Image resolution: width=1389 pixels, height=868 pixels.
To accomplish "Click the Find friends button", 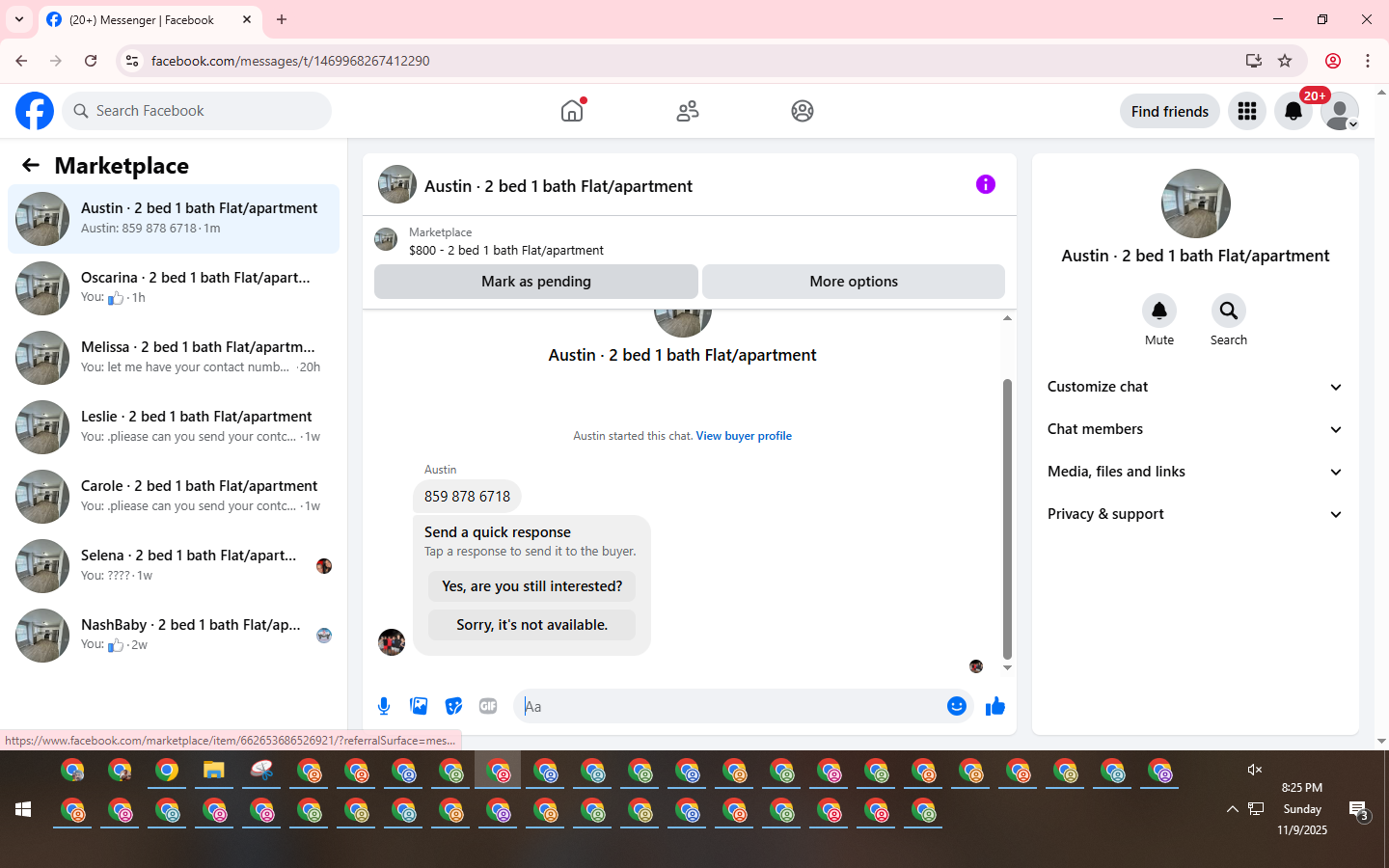I will tap(1170, 111).
